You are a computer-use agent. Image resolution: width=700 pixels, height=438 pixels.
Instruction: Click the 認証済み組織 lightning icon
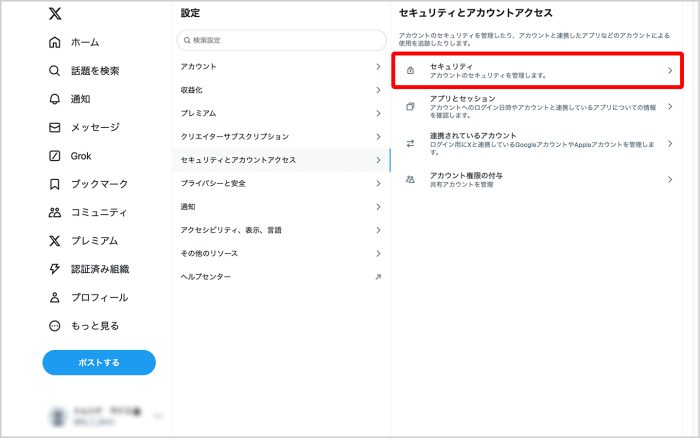point(54,269)
